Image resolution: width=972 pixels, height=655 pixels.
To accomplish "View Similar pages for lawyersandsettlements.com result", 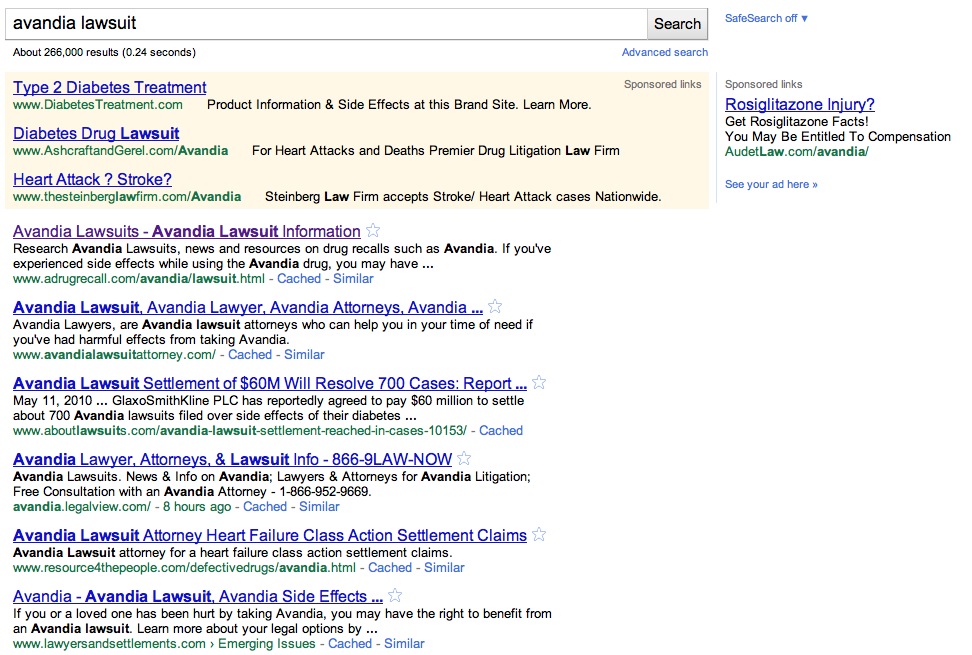I will [x=404, y=644].
